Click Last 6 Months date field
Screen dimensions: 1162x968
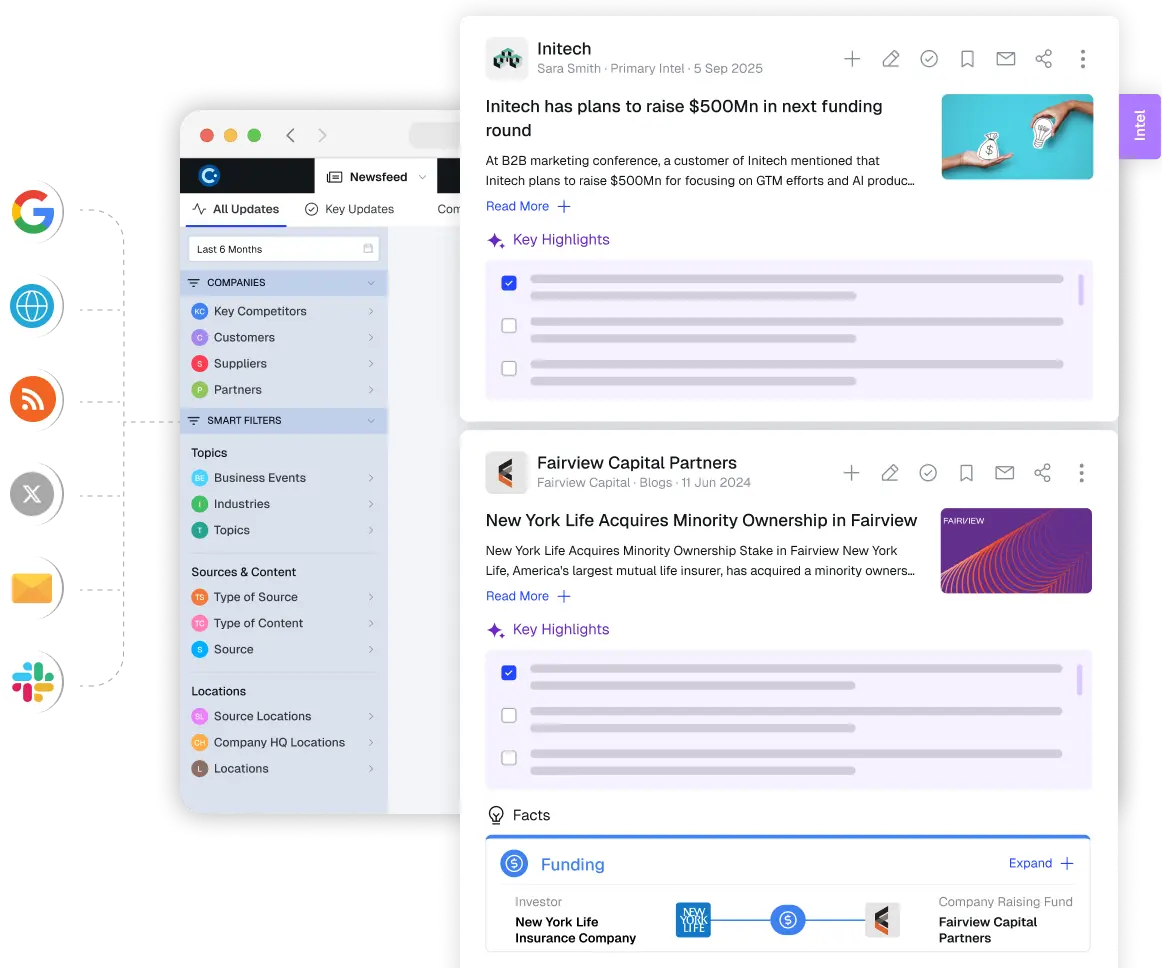(x=284, y=249)
